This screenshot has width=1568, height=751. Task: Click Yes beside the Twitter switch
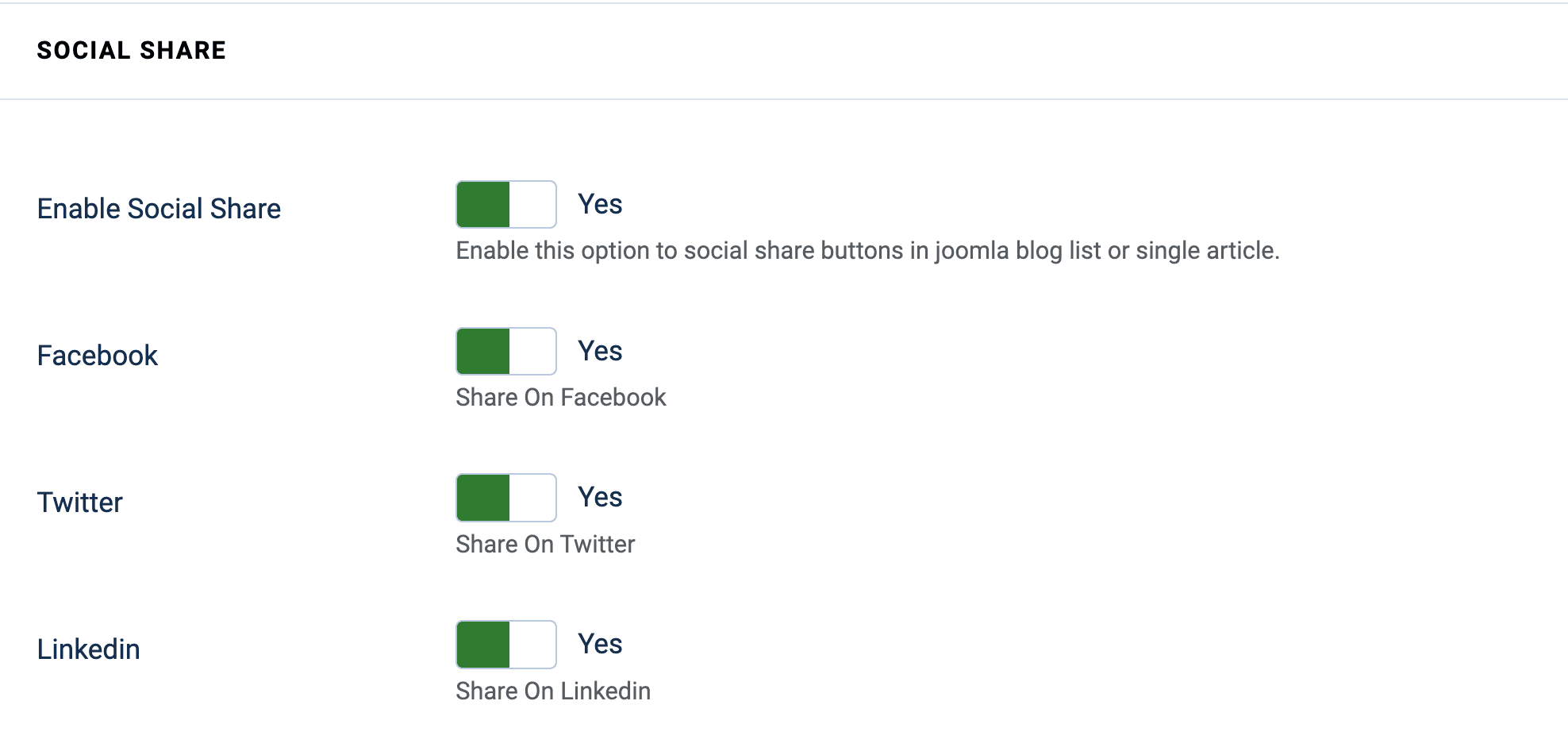[600, 496]
